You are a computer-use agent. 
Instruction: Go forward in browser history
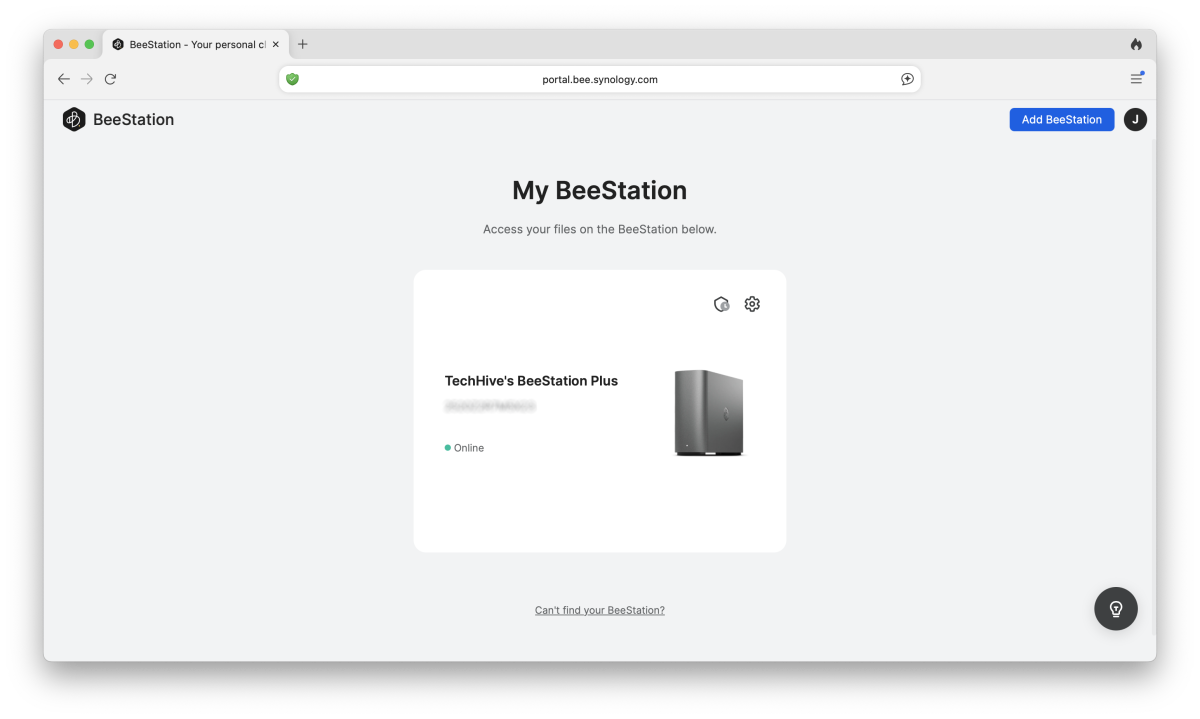pos(87,79)
